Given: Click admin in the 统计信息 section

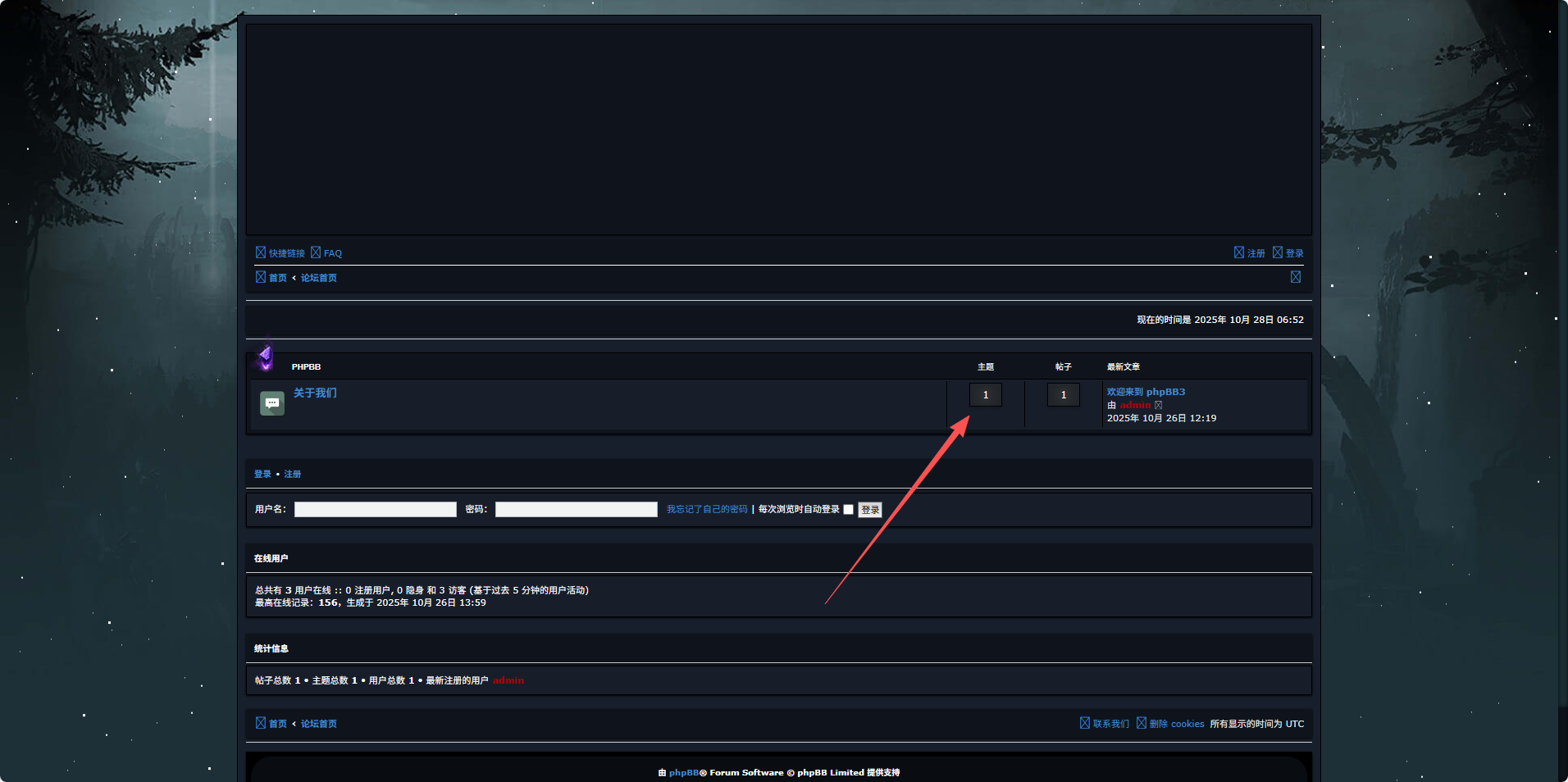Looking at the screenshot, I should pos(508,680).
